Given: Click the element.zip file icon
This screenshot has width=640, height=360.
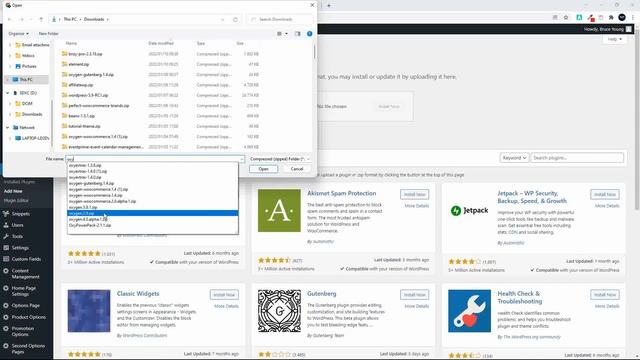Looking at the screenshot, I should tap(64, 64).
